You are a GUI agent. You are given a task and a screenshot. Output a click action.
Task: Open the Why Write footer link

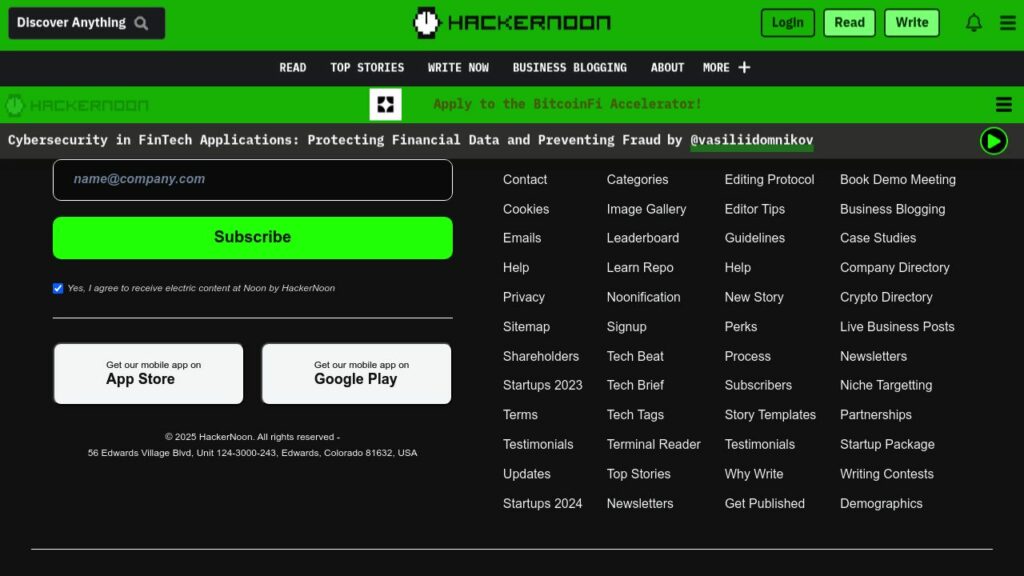click(754, 474)
